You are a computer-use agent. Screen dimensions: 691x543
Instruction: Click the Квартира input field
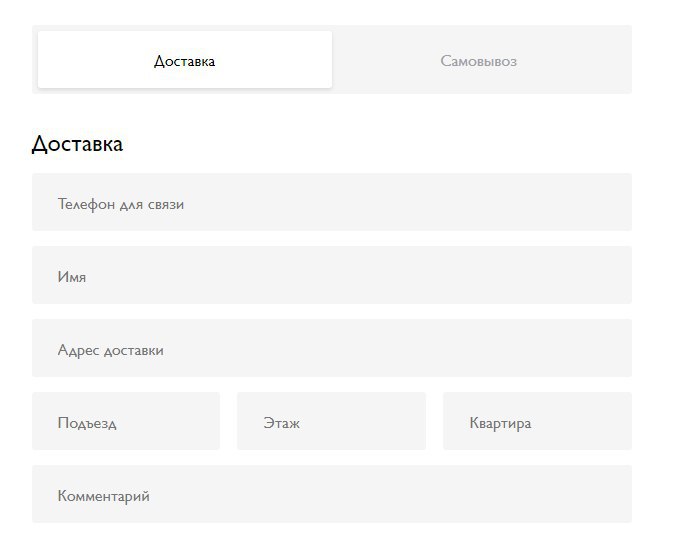click(538, 421)
